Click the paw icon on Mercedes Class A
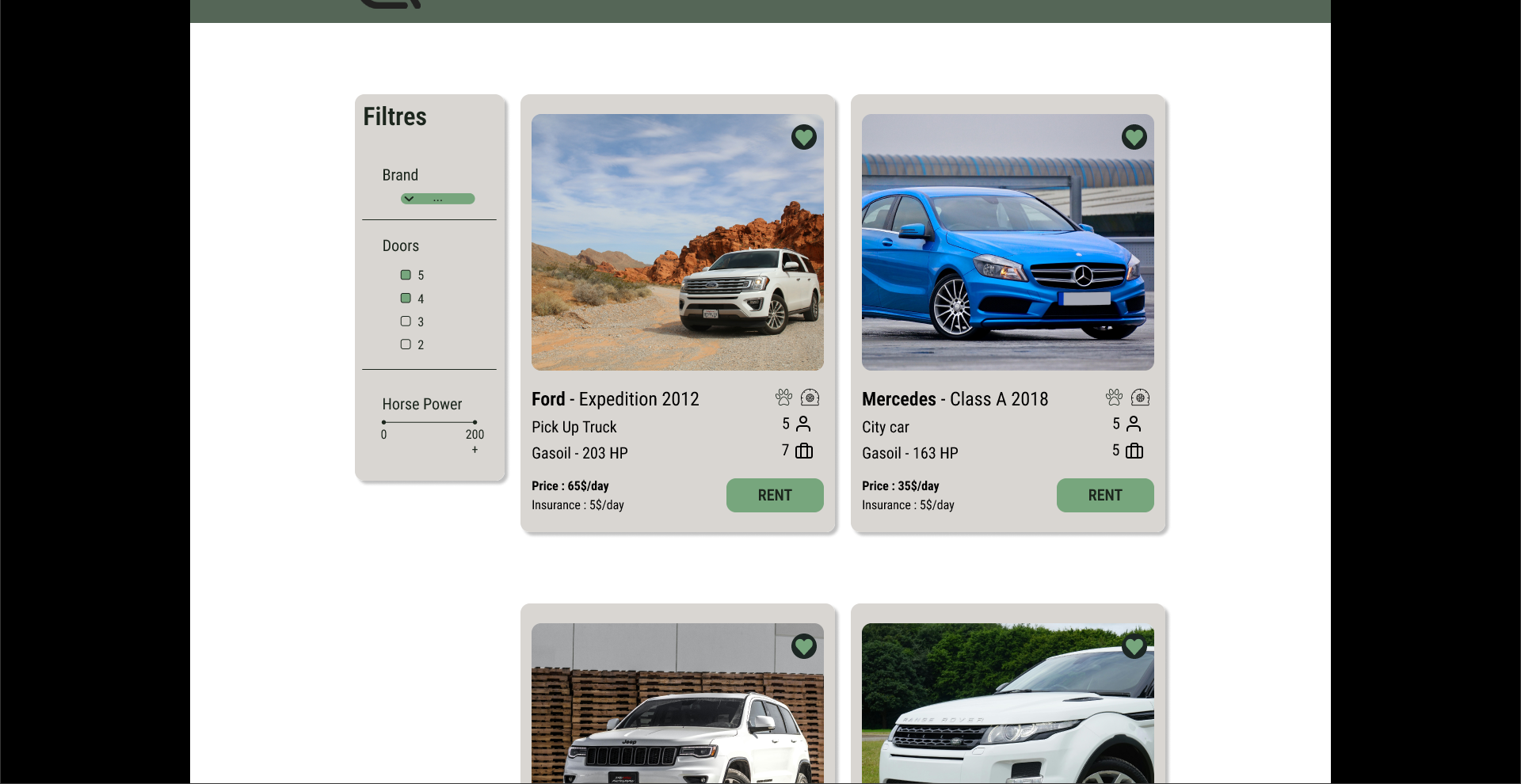Screen dimensions: 1521x784 click(1114, 398)
